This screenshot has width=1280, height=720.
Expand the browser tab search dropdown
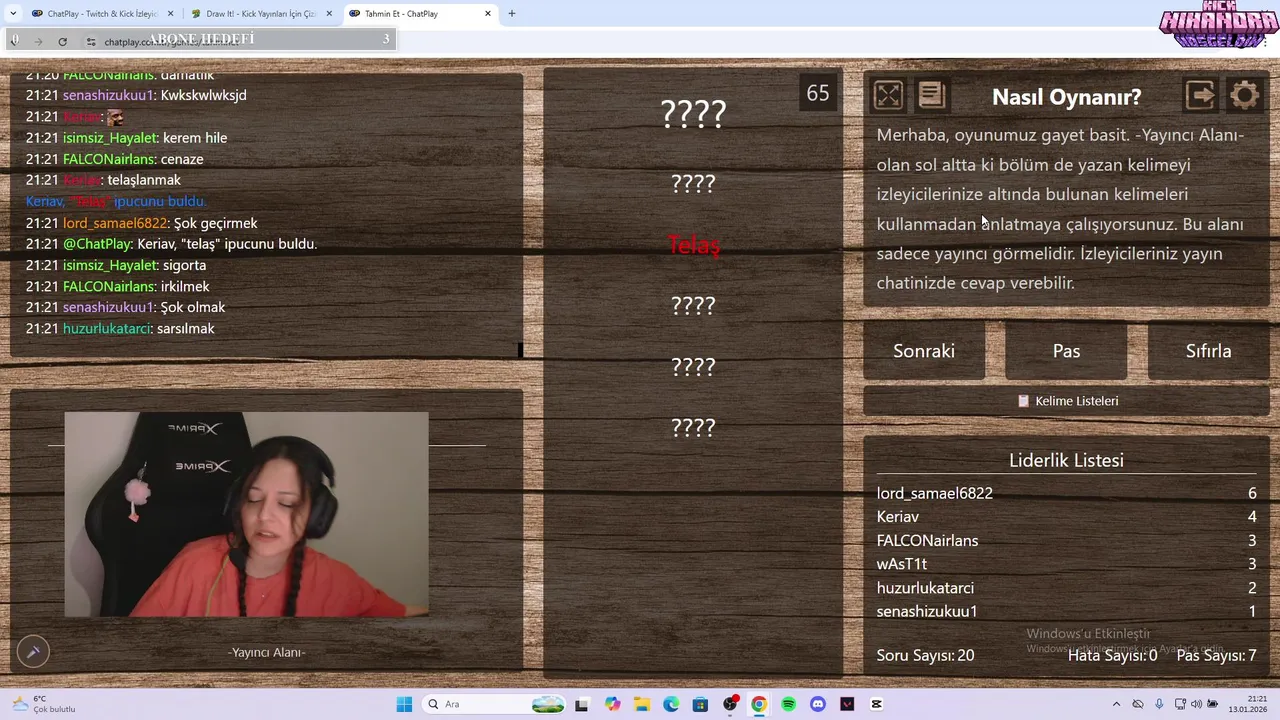click(x=12, y=14)
